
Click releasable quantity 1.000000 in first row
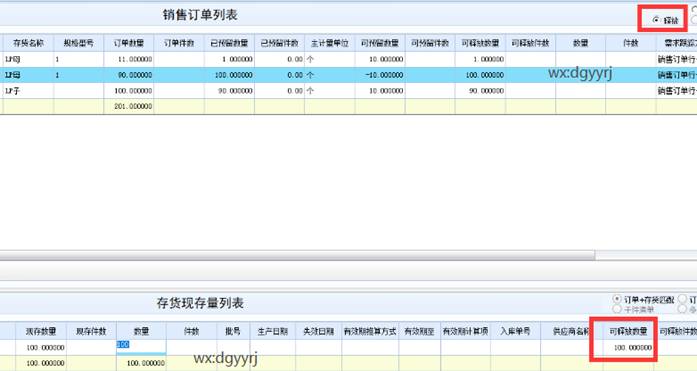(x=480, y=59)
